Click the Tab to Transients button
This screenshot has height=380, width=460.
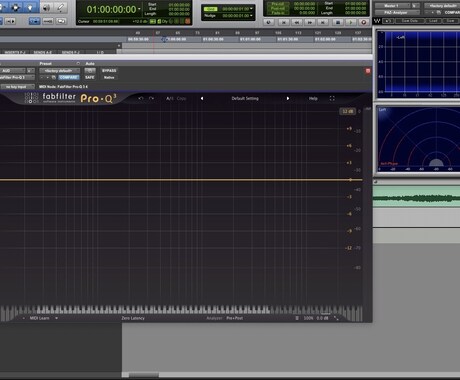[10, 21]
